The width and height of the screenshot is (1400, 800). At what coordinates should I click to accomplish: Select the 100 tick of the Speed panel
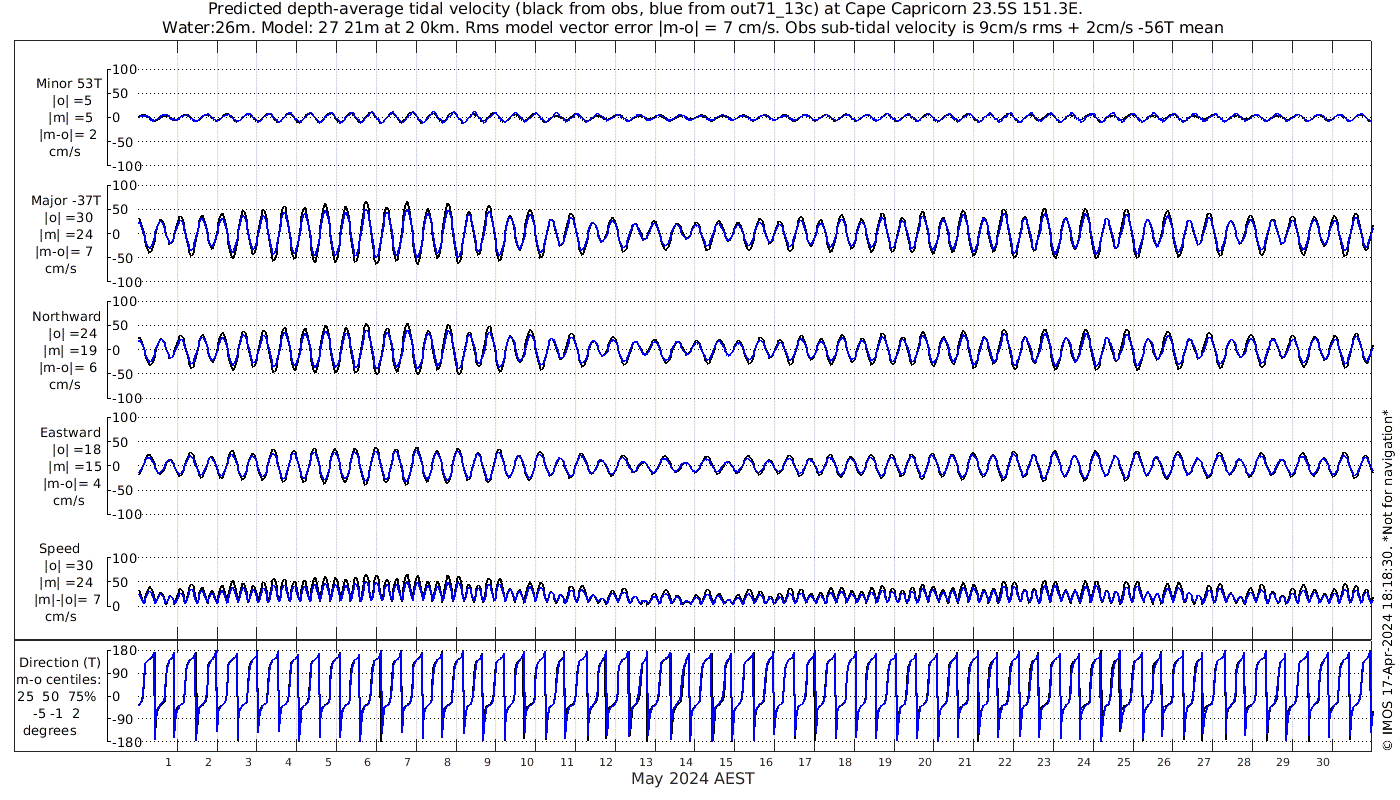click(x=124, y=558)
